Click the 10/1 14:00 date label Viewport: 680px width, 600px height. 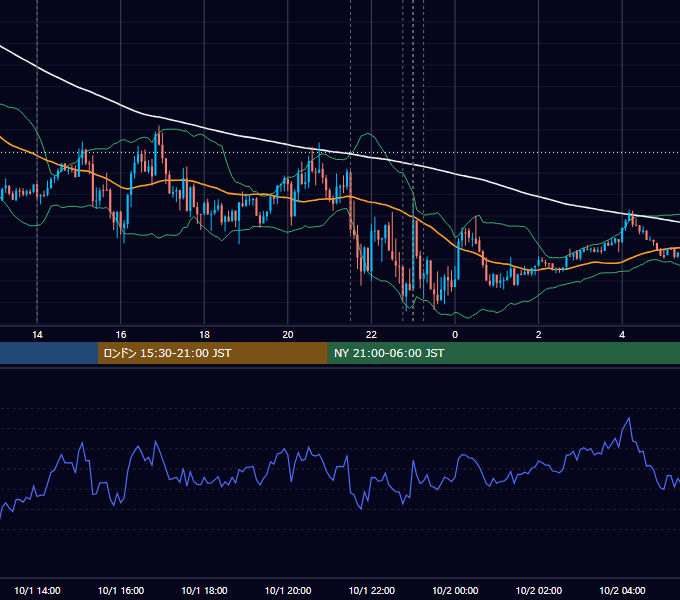point(37,590)
